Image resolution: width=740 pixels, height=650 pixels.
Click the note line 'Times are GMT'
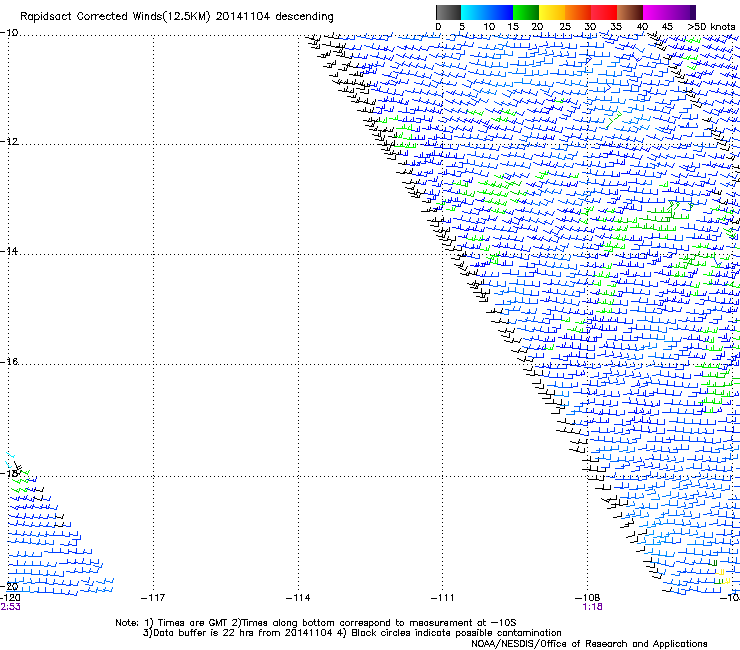[x=192, y=623]
